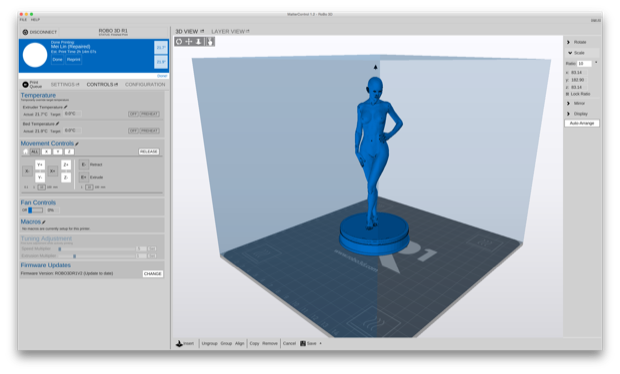Home the Y axis button
The image size is (620, 374).
[x=58, y=151]
